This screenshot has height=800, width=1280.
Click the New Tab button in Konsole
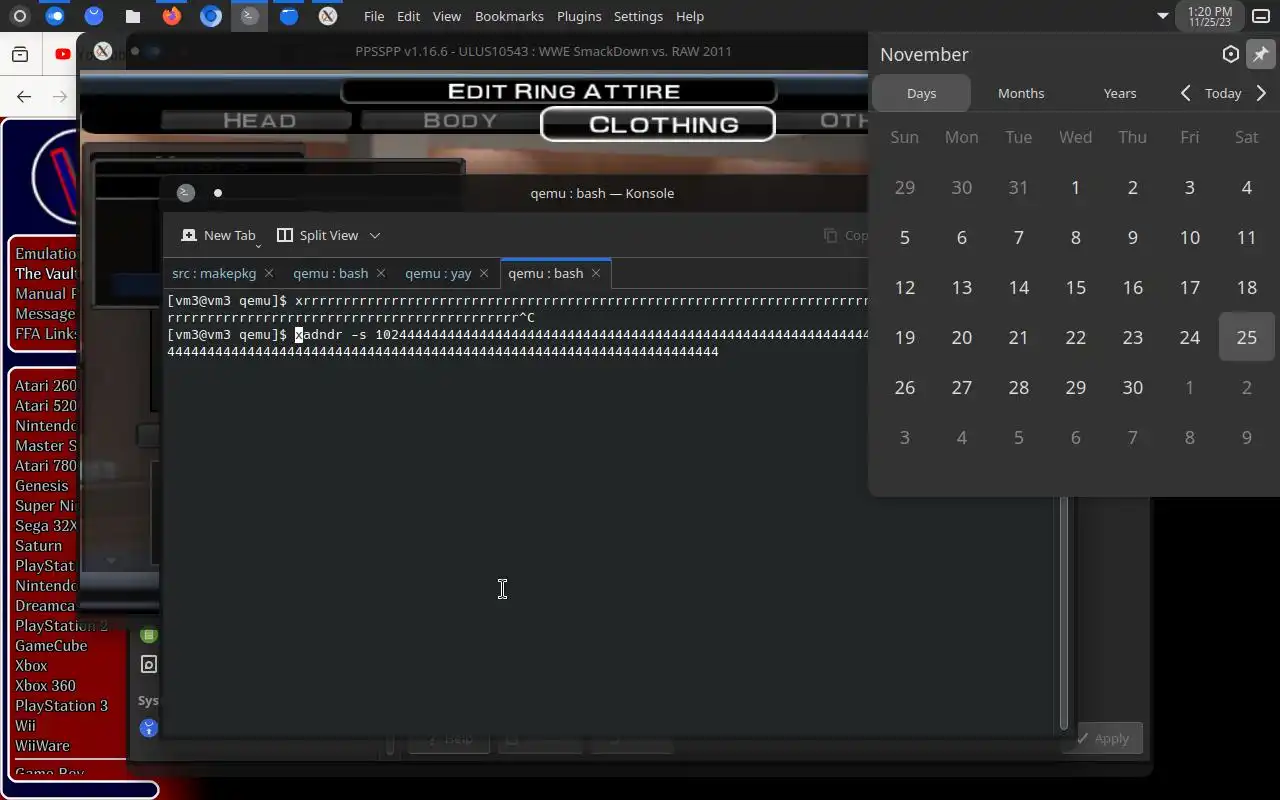pos(219,235)
